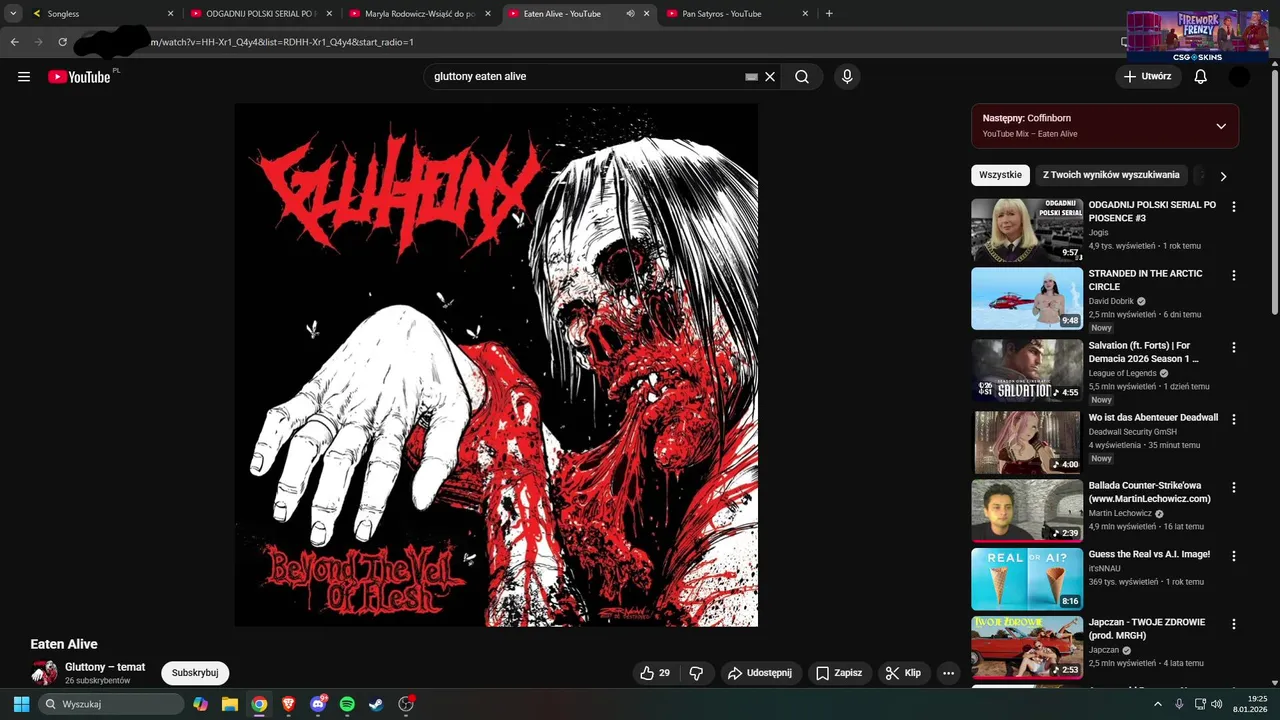Like the Eaten Alive video

tap(655, 673)
